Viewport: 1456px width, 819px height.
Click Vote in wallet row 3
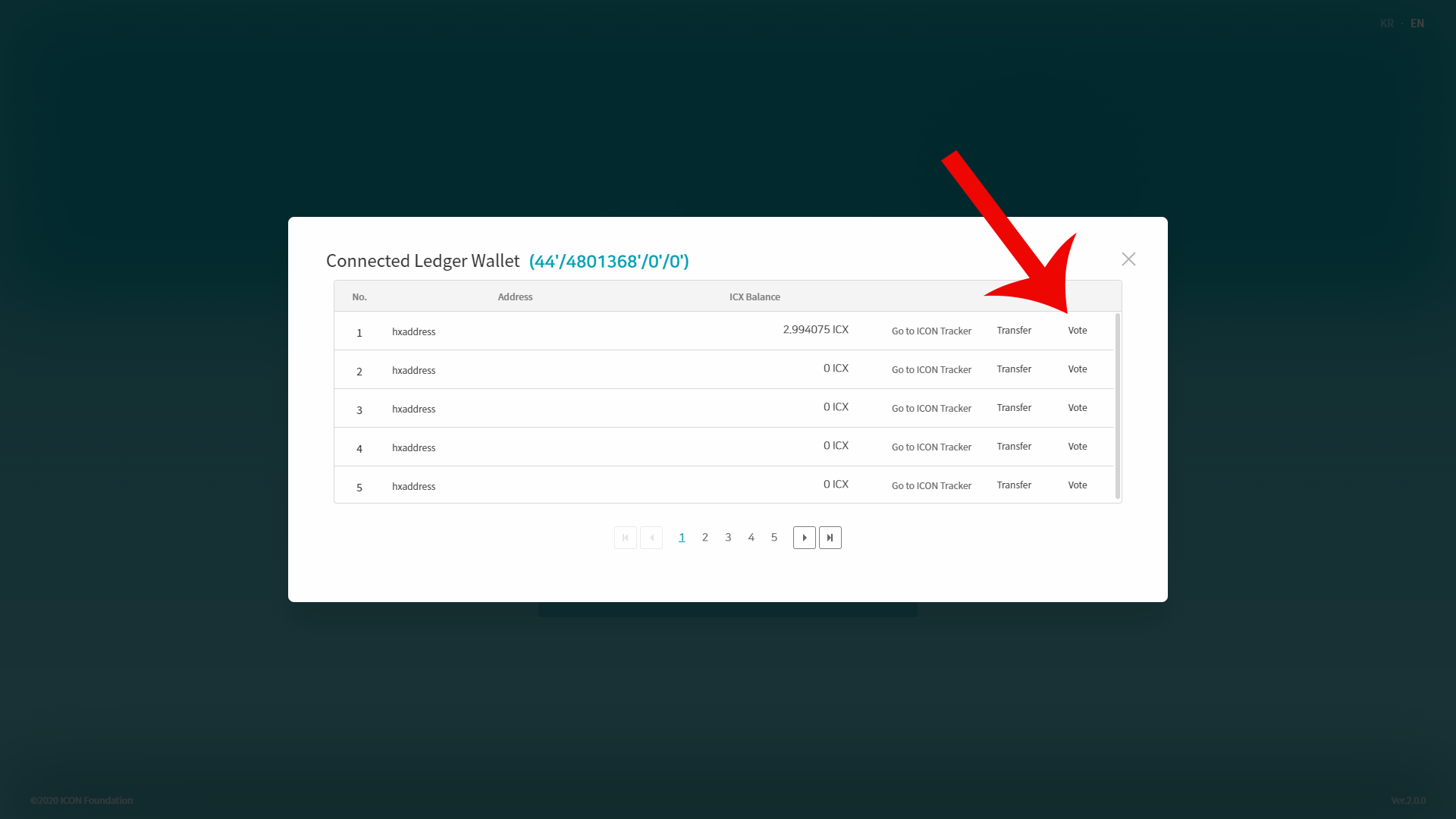point(1077,408)
